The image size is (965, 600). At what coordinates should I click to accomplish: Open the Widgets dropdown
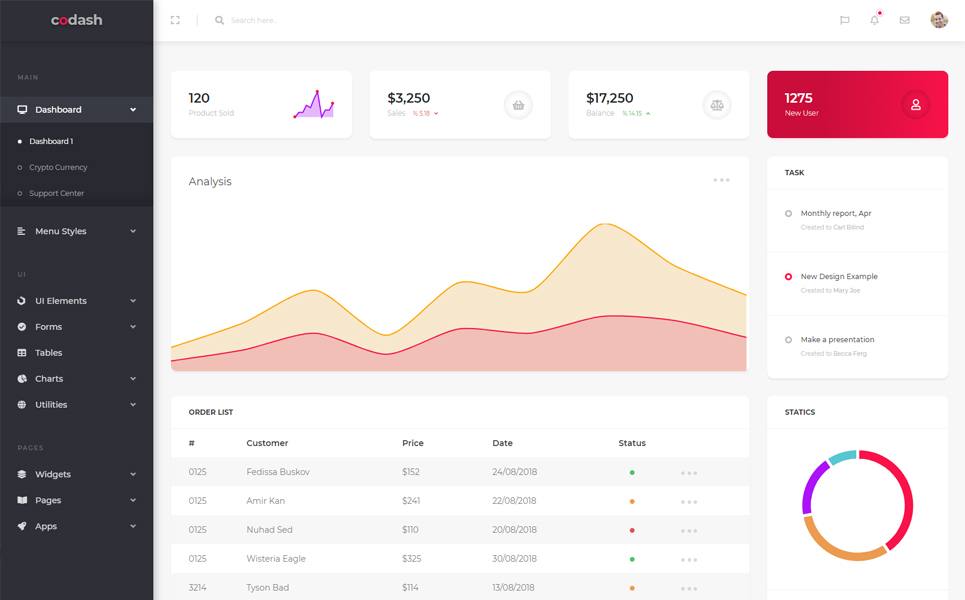coord(51,473)
